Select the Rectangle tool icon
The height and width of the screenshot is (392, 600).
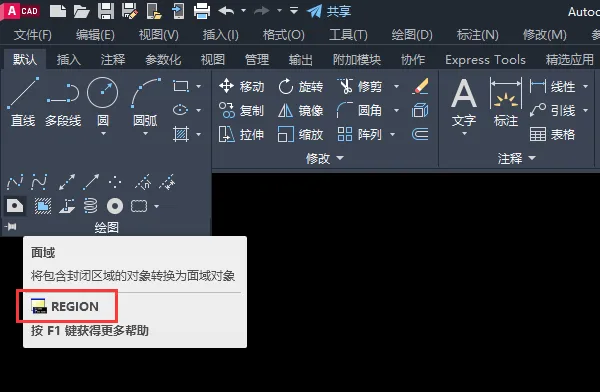[181, 86]
